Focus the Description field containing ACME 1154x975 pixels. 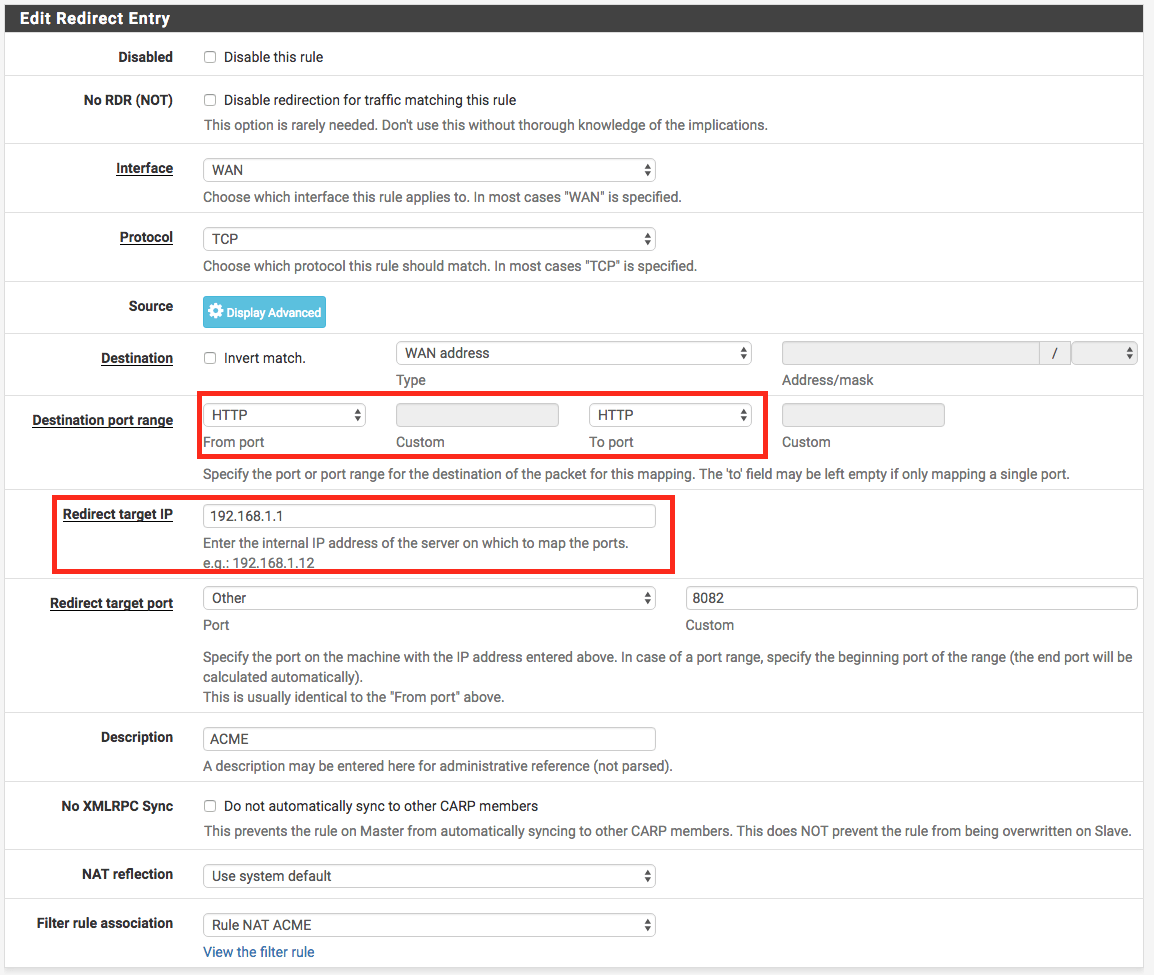click(429, 739)
